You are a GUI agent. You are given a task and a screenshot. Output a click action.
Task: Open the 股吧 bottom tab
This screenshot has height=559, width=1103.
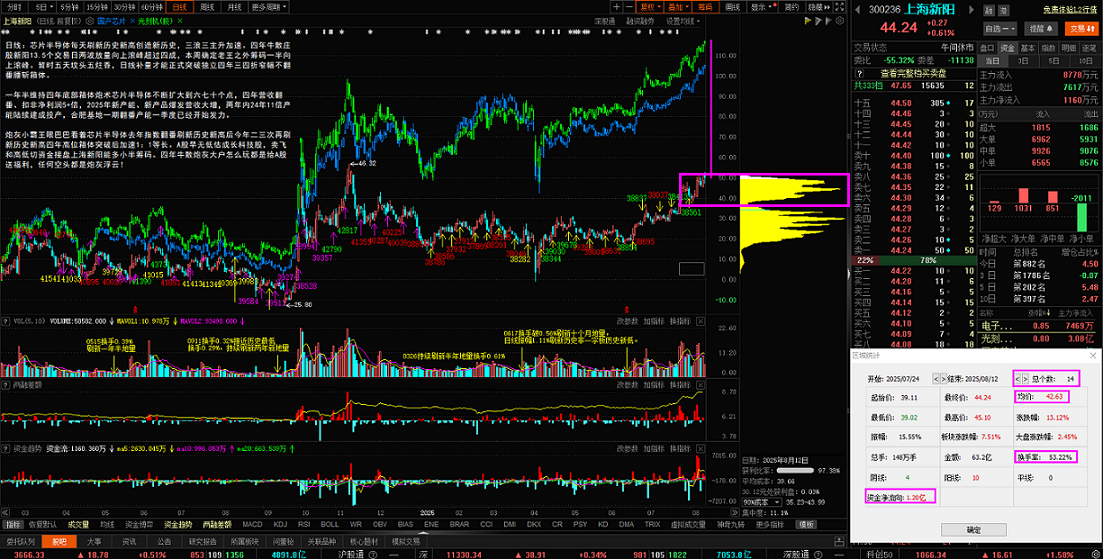[59, 541]
